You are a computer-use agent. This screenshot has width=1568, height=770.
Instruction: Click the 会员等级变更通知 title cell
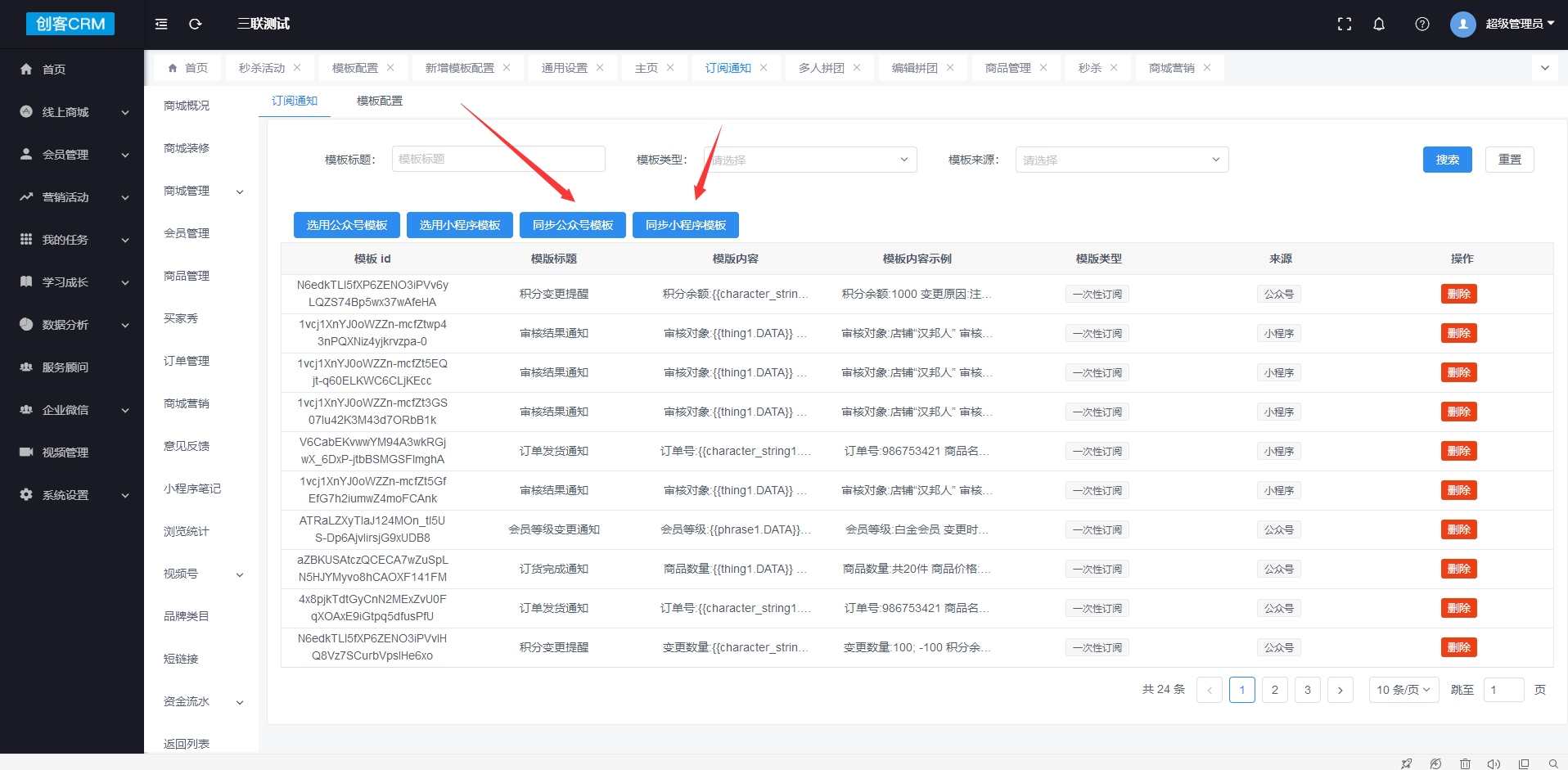click(554, 529)
